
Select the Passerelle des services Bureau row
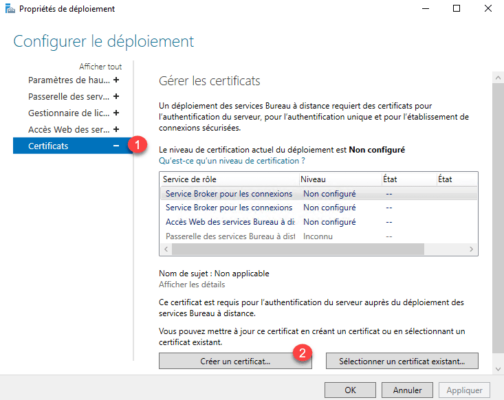point(319,236)
